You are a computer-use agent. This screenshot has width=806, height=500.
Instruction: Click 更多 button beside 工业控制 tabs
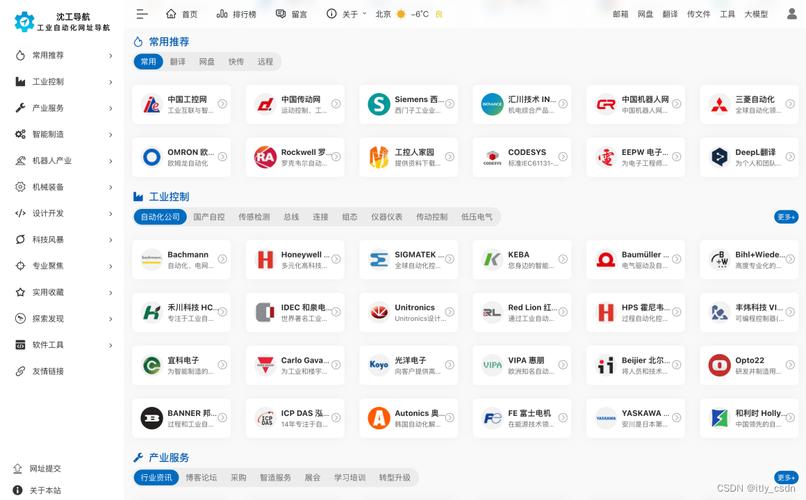tap(786, 217)
